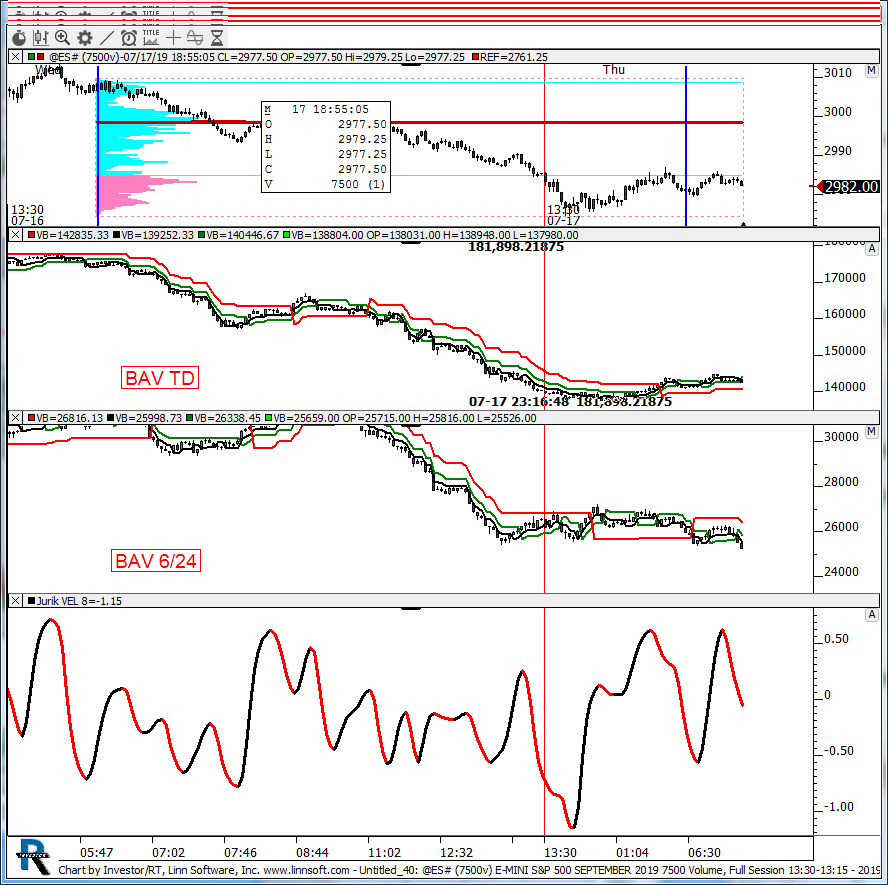The height and width of the screenshot is (885, 888).
Task: Click the VB=139252.33 legend value
Action: tap(157, 235)
